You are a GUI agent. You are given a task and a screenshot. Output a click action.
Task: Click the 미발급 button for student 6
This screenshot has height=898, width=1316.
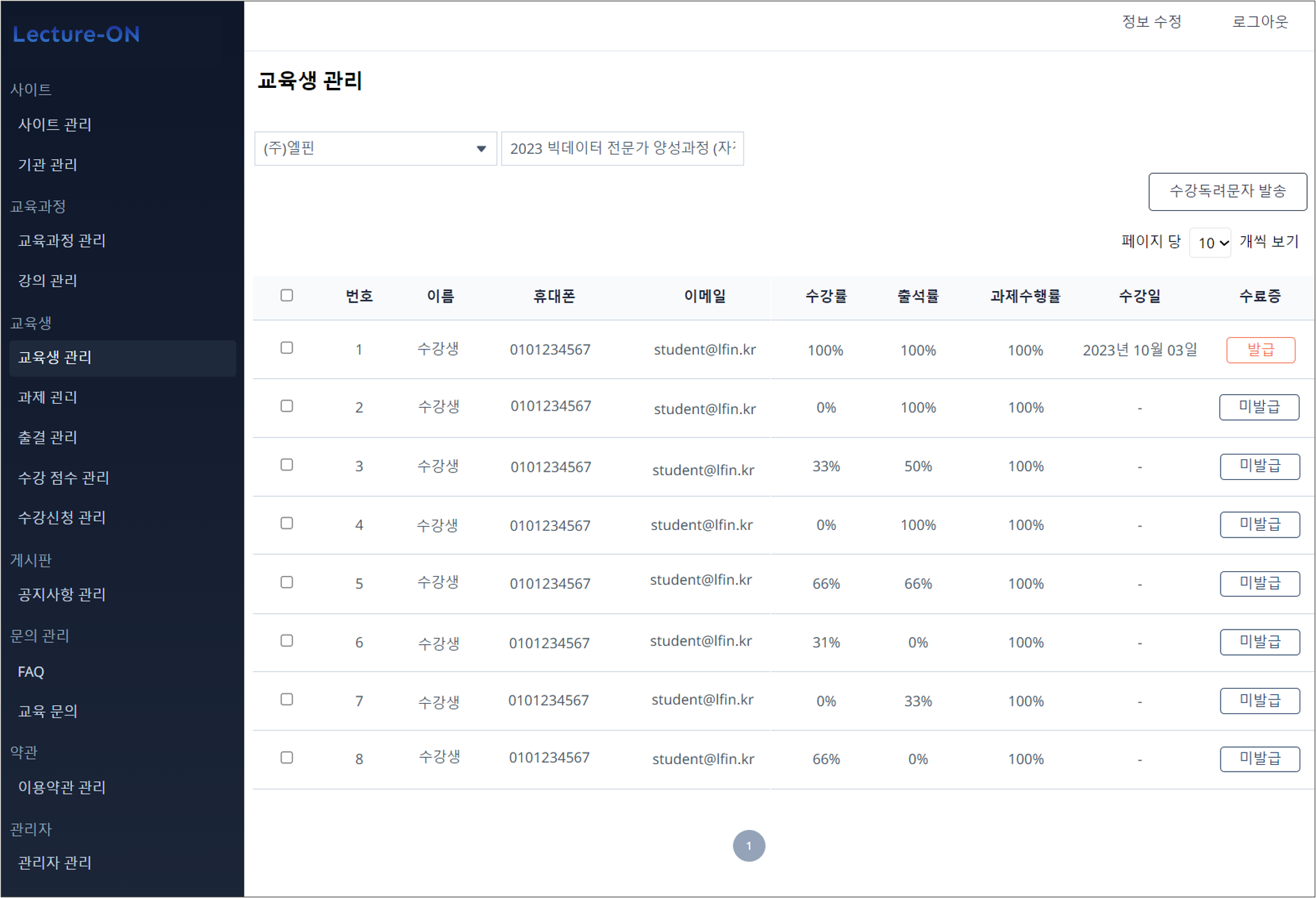[1260, 642]
